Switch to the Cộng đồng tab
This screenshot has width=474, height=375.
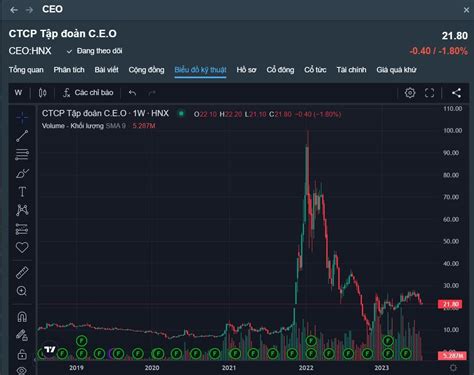(x=146, y=70)
